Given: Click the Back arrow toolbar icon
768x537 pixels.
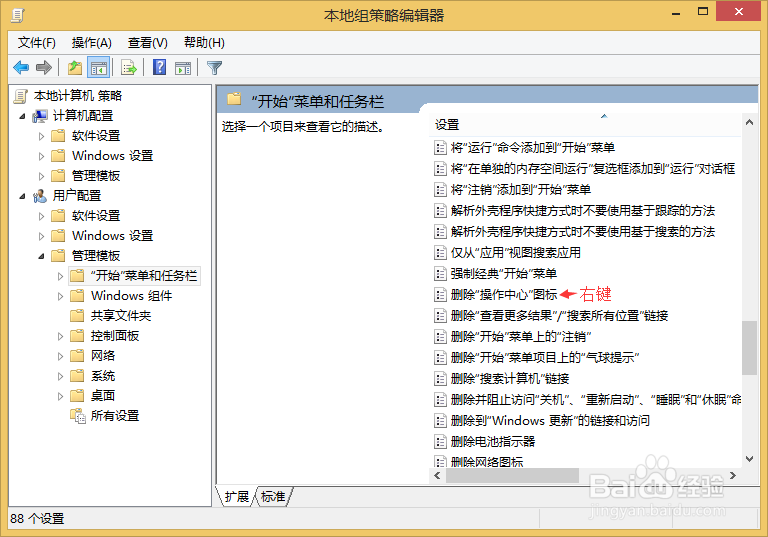Looking at the screenshot, I should pos(21,68).
